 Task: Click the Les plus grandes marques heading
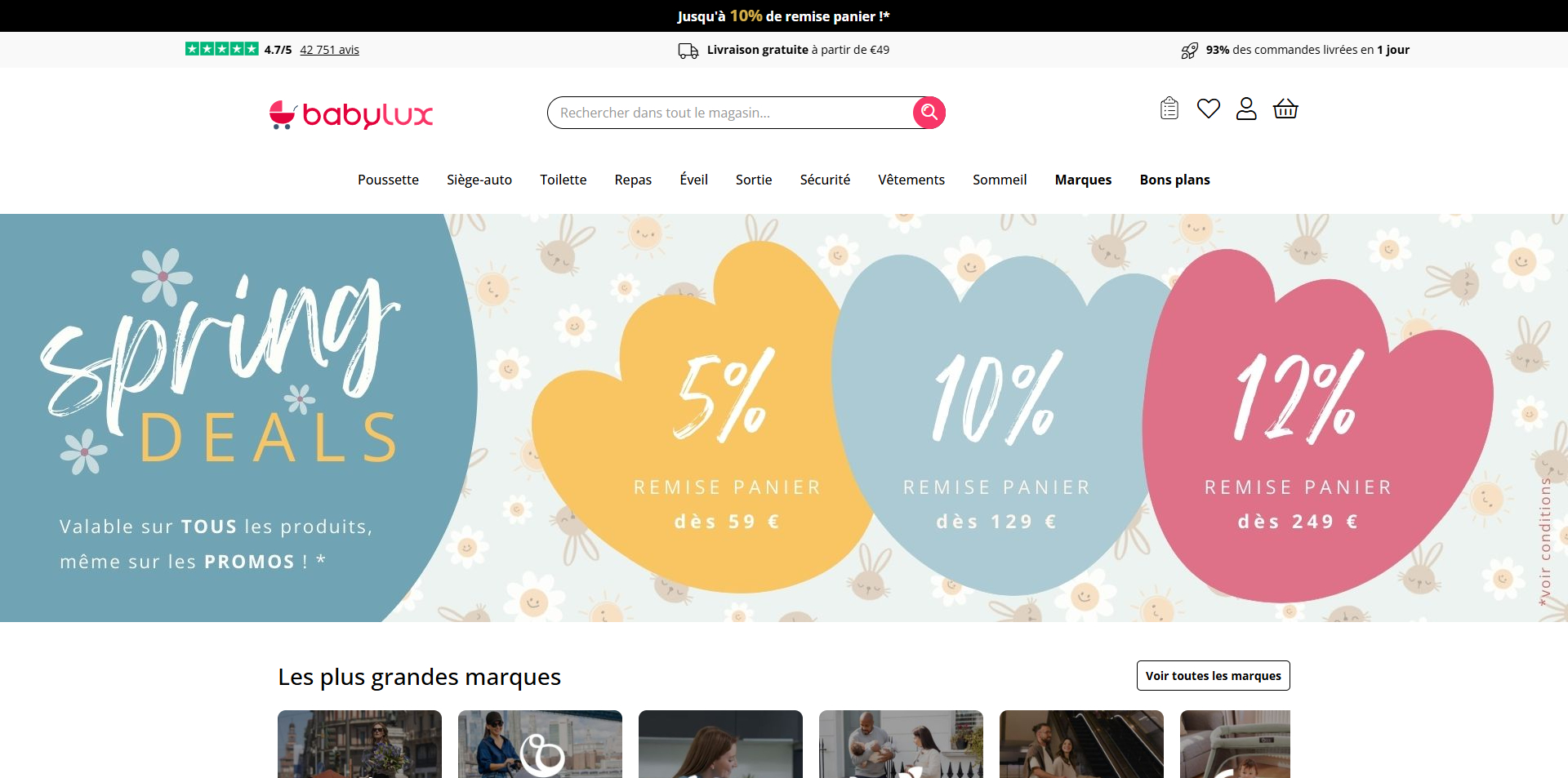tap(419, 677)
